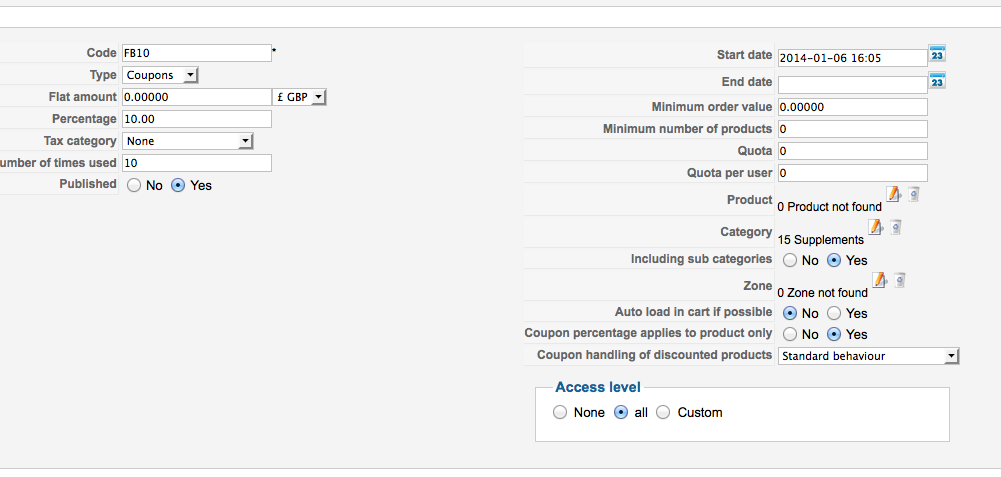Screen dimensions: 1001x477
Task: Expand the Tax category dropdown
Action: [188, 141]
